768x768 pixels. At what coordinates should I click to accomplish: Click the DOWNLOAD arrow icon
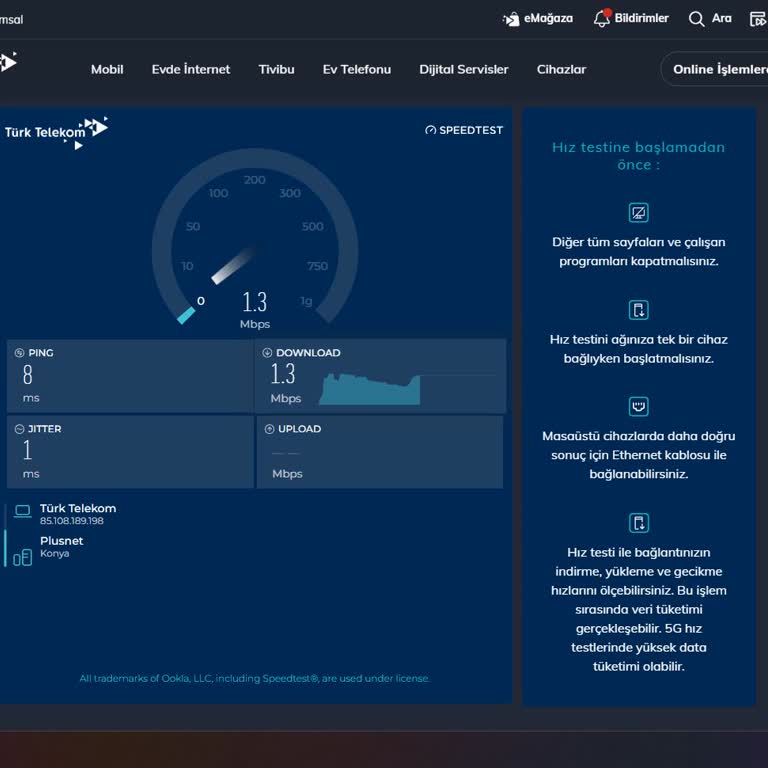click(267, 353)
